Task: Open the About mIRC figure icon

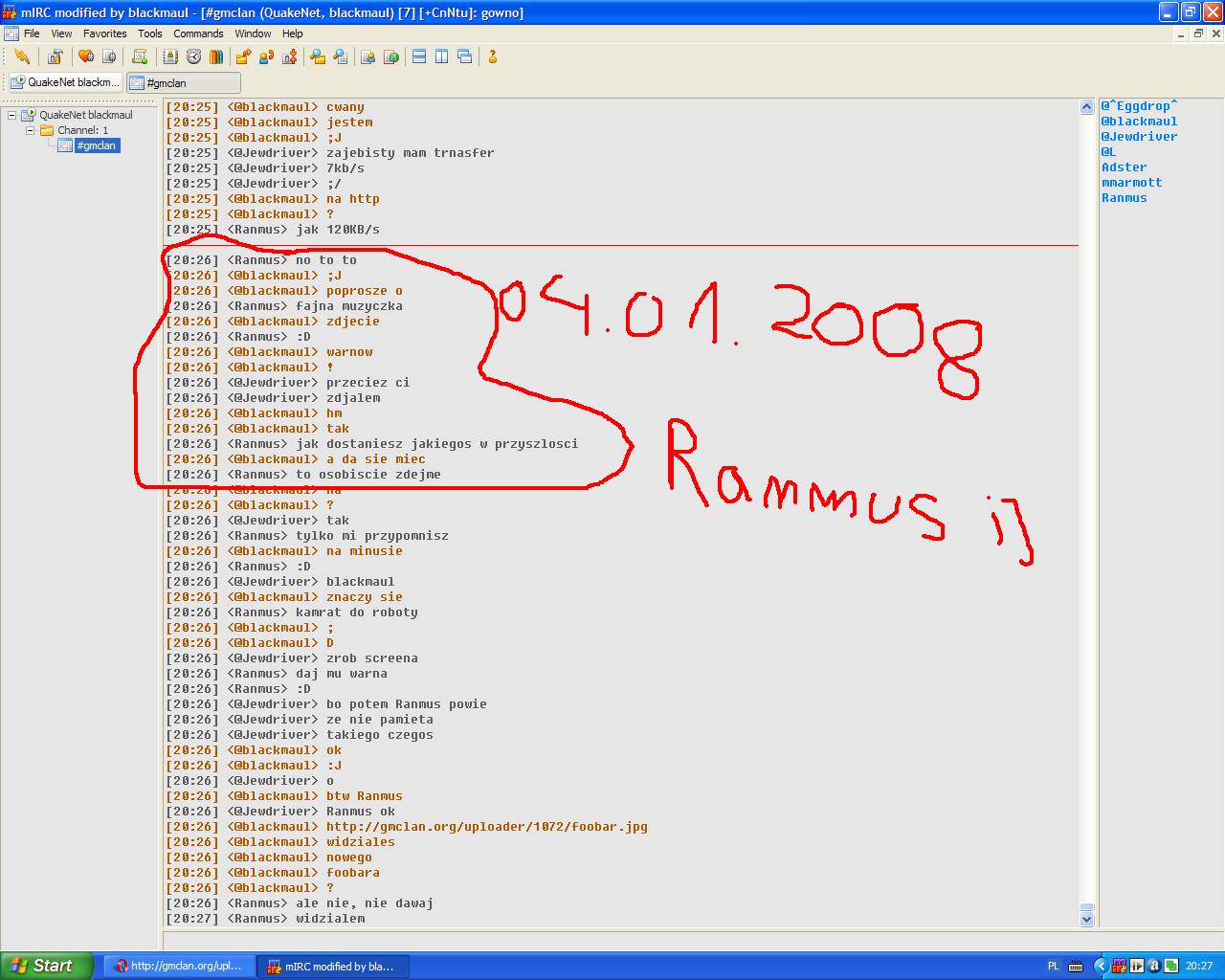Action: click(493, 57)
